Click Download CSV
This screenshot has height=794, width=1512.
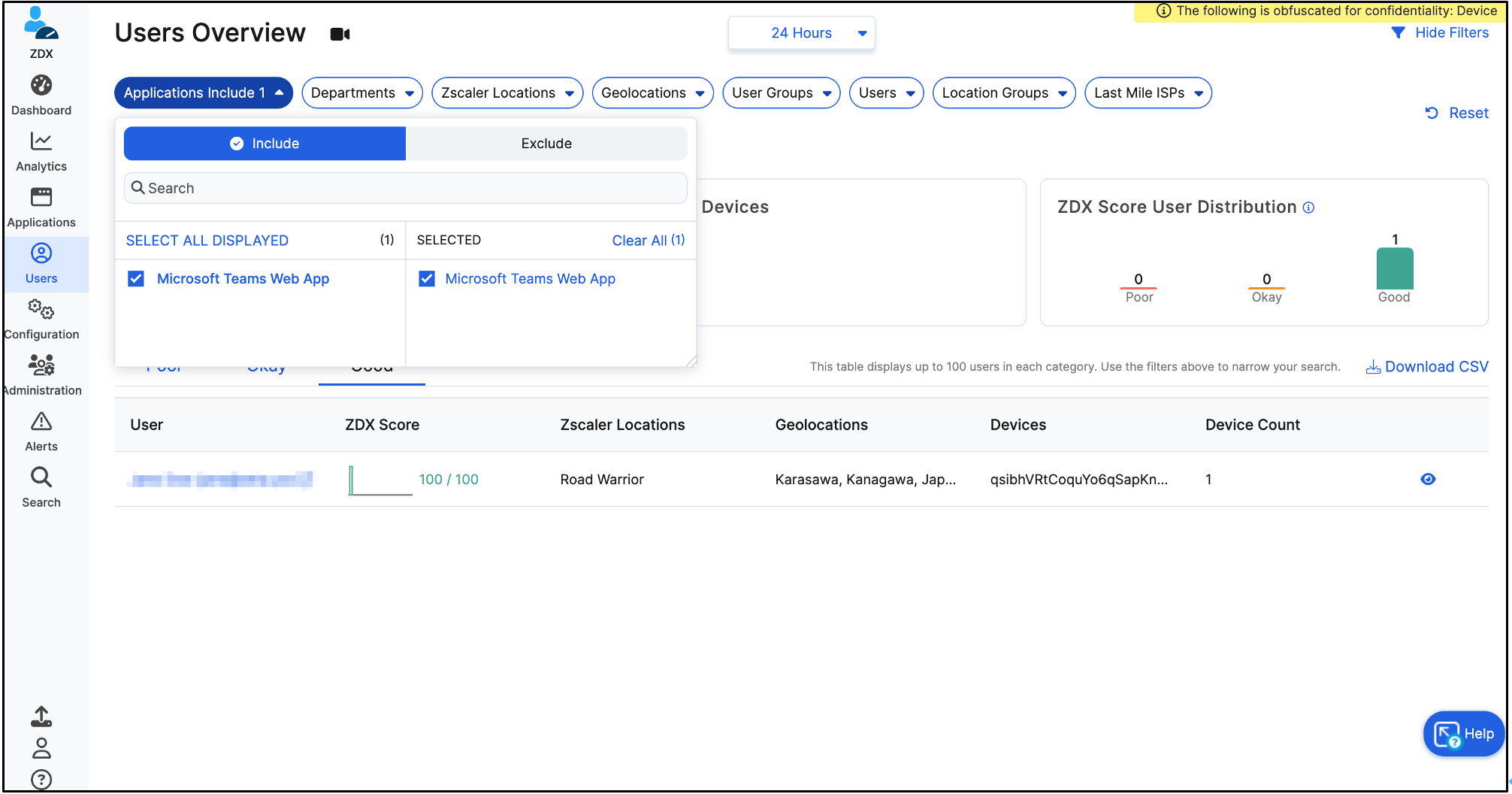[x=1436, y=367]
